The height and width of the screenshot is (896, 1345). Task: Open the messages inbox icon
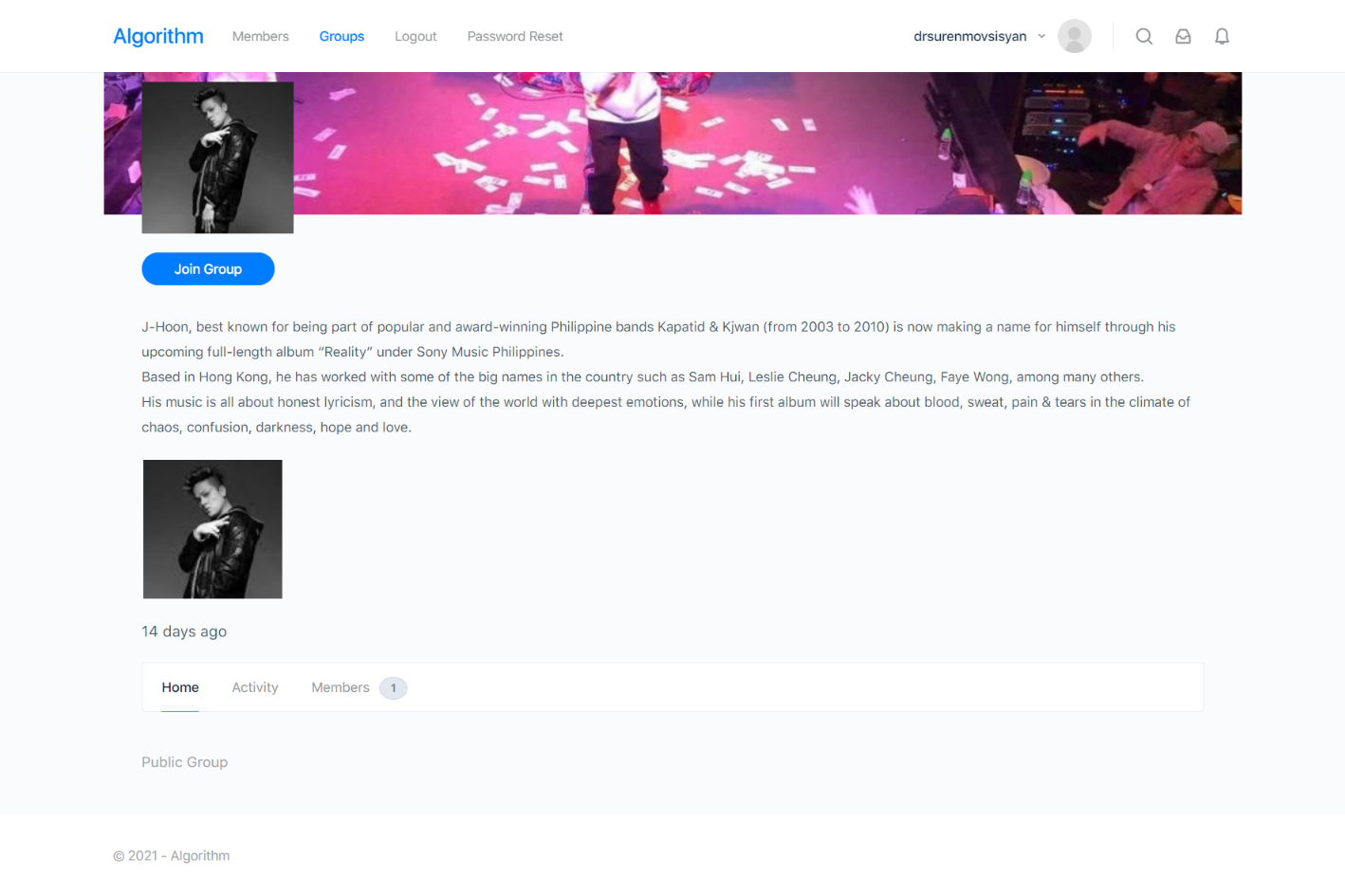click(x=1183, y=36)
